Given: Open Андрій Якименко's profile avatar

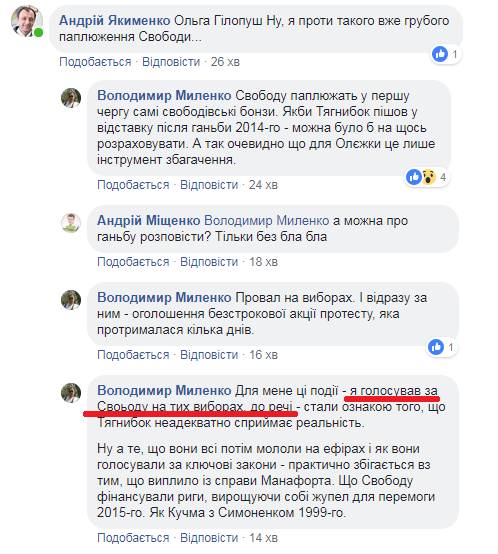Looking at the screenshot, I should point(26,21).
